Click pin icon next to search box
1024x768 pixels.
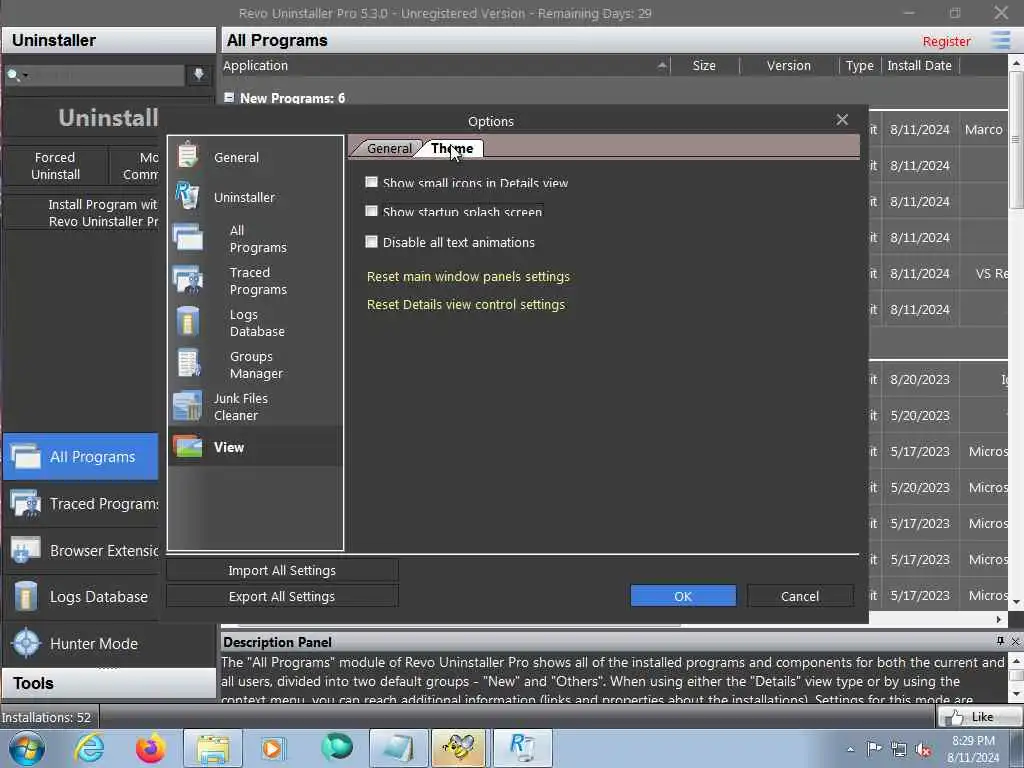pyautogui.click(x=199, y=74)
